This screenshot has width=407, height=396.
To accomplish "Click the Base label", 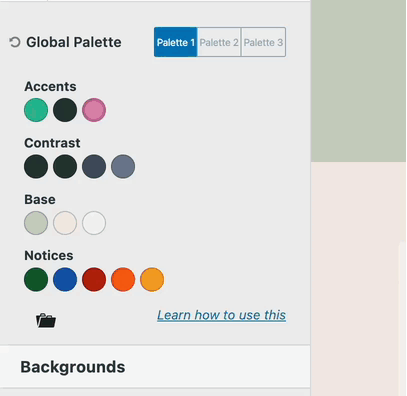I will [40, 199].
